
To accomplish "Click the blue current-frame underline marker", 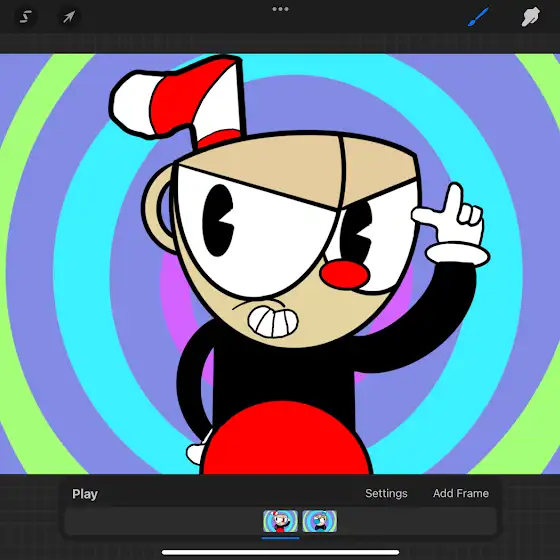I will (280, 538).
